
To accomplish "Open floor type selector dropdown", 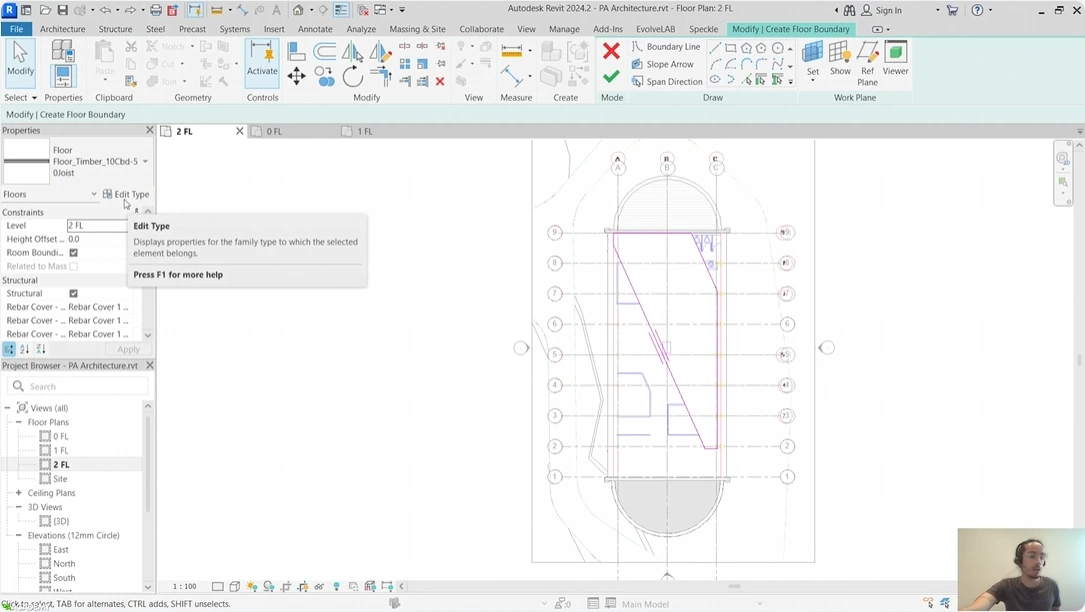I will (x=145, y=161).
